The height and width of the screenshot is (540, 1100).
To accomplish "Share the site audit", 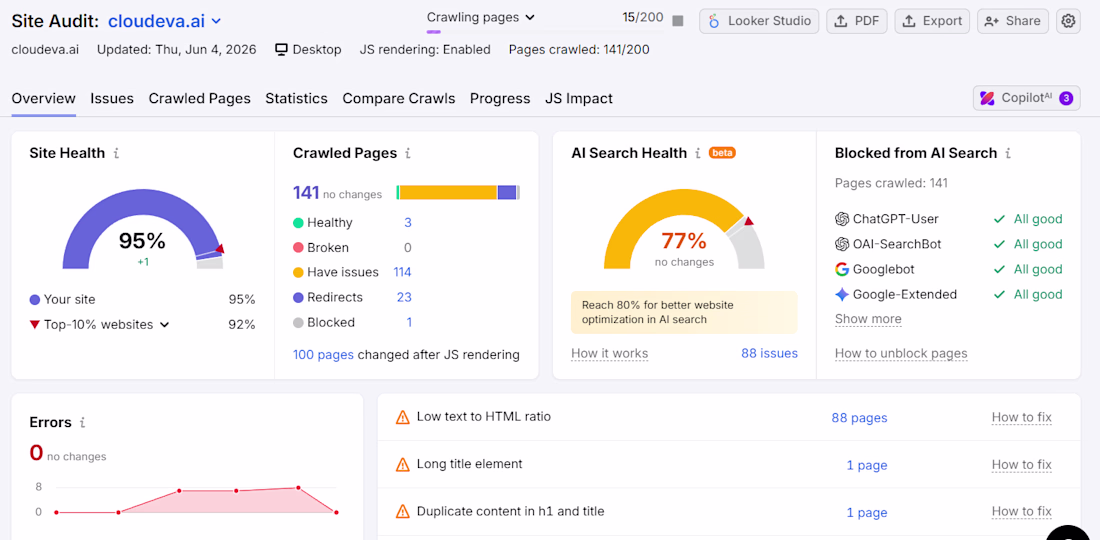I will [1013, 21].
